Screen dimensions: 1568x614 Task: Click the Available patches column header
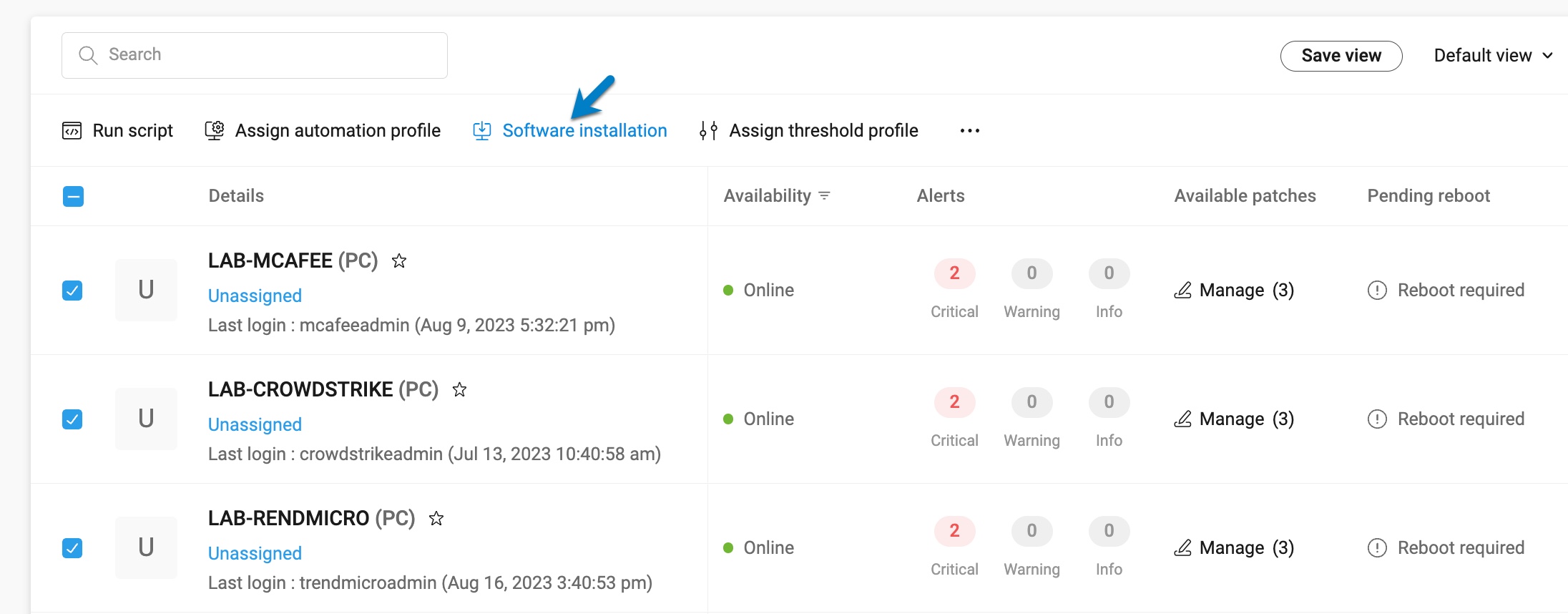pos(1245,195)
